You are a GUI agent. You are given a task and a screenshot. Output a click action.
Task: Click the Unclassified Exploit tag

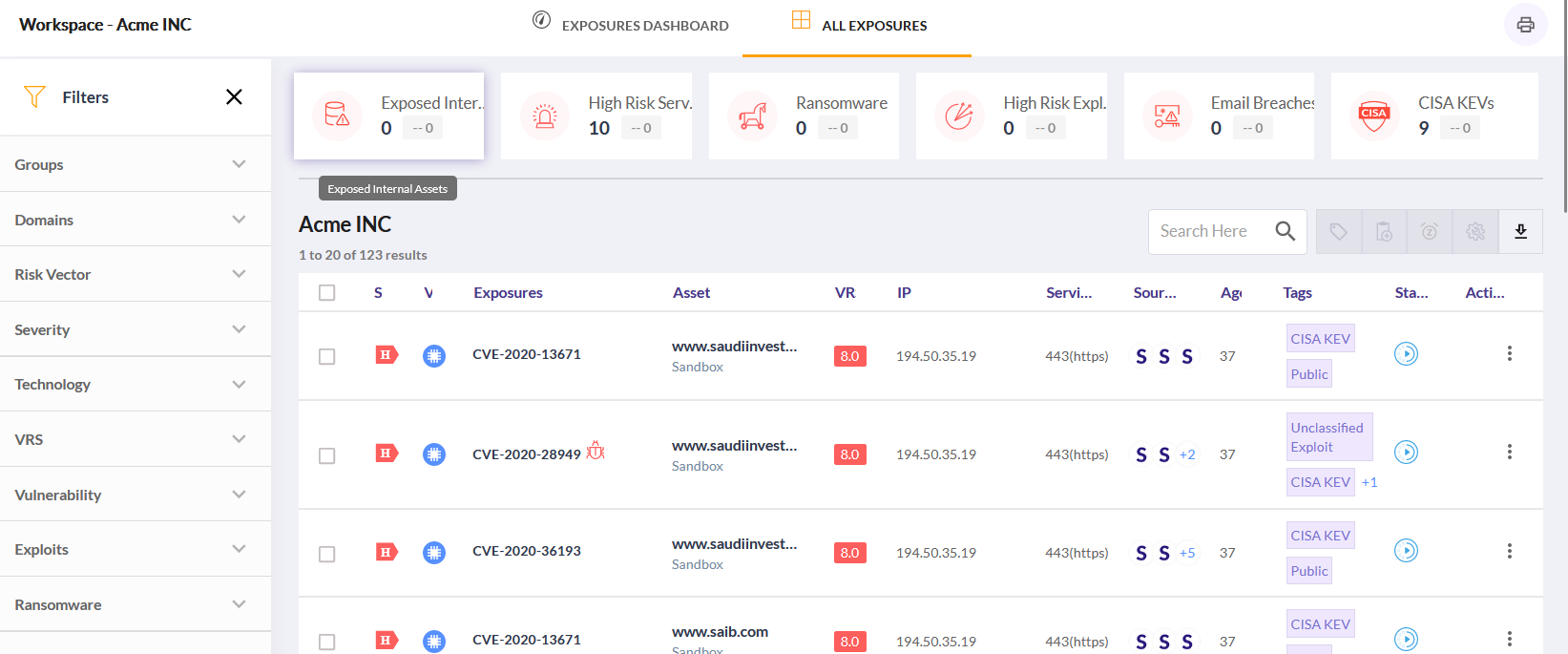tap(1329, 437)
